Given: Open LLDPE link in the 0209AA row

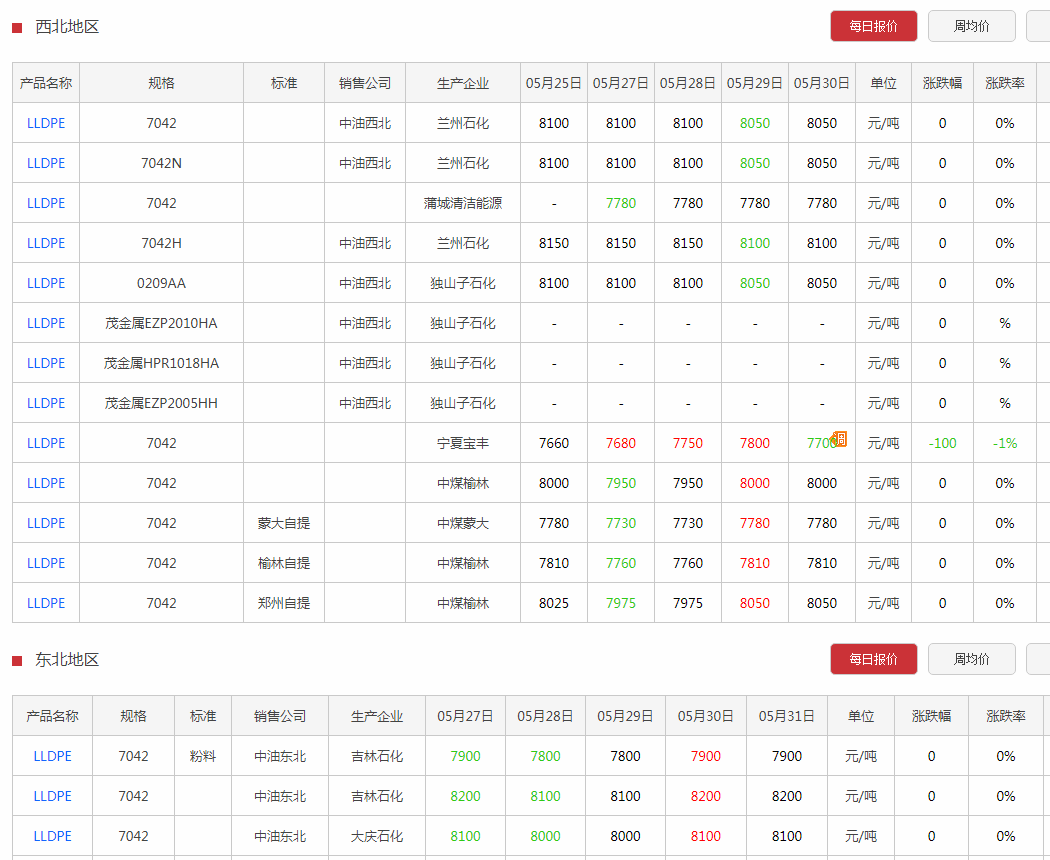Looking at the screenshot, I should [46, 283].
